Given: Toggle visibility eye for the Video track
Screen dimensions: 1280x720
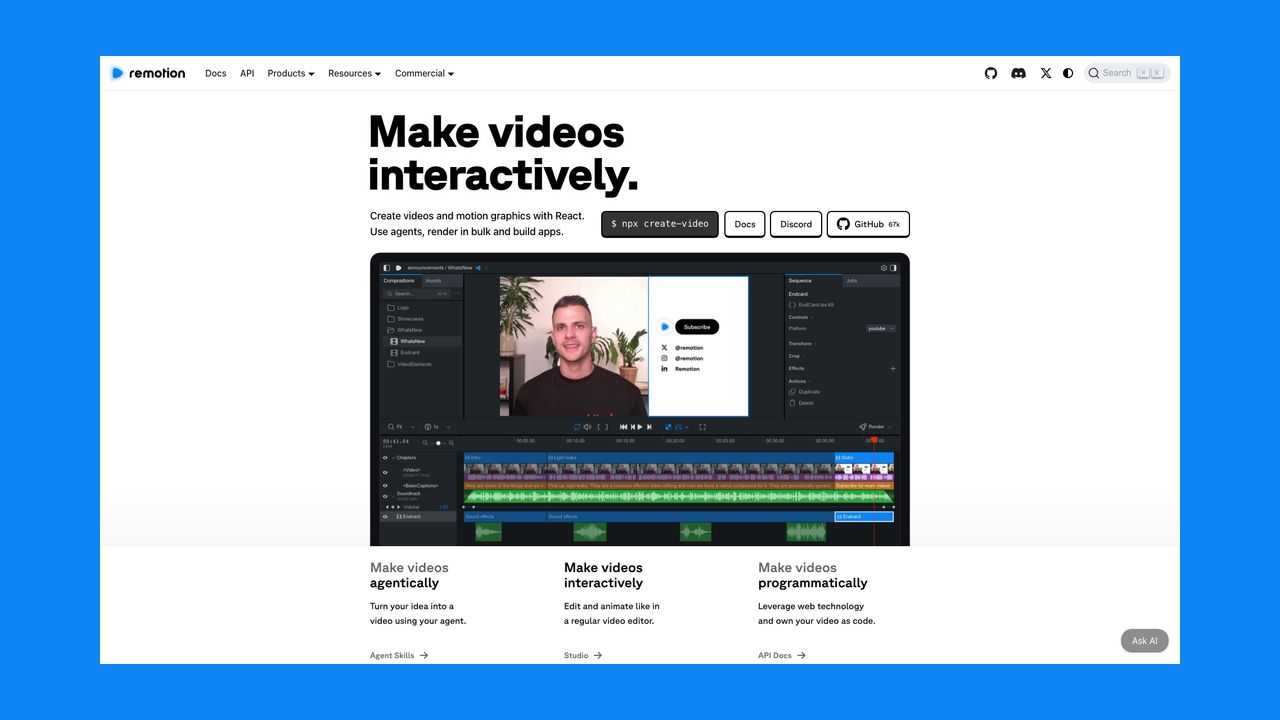Looking at the screenshot, I should coord(385,471).
